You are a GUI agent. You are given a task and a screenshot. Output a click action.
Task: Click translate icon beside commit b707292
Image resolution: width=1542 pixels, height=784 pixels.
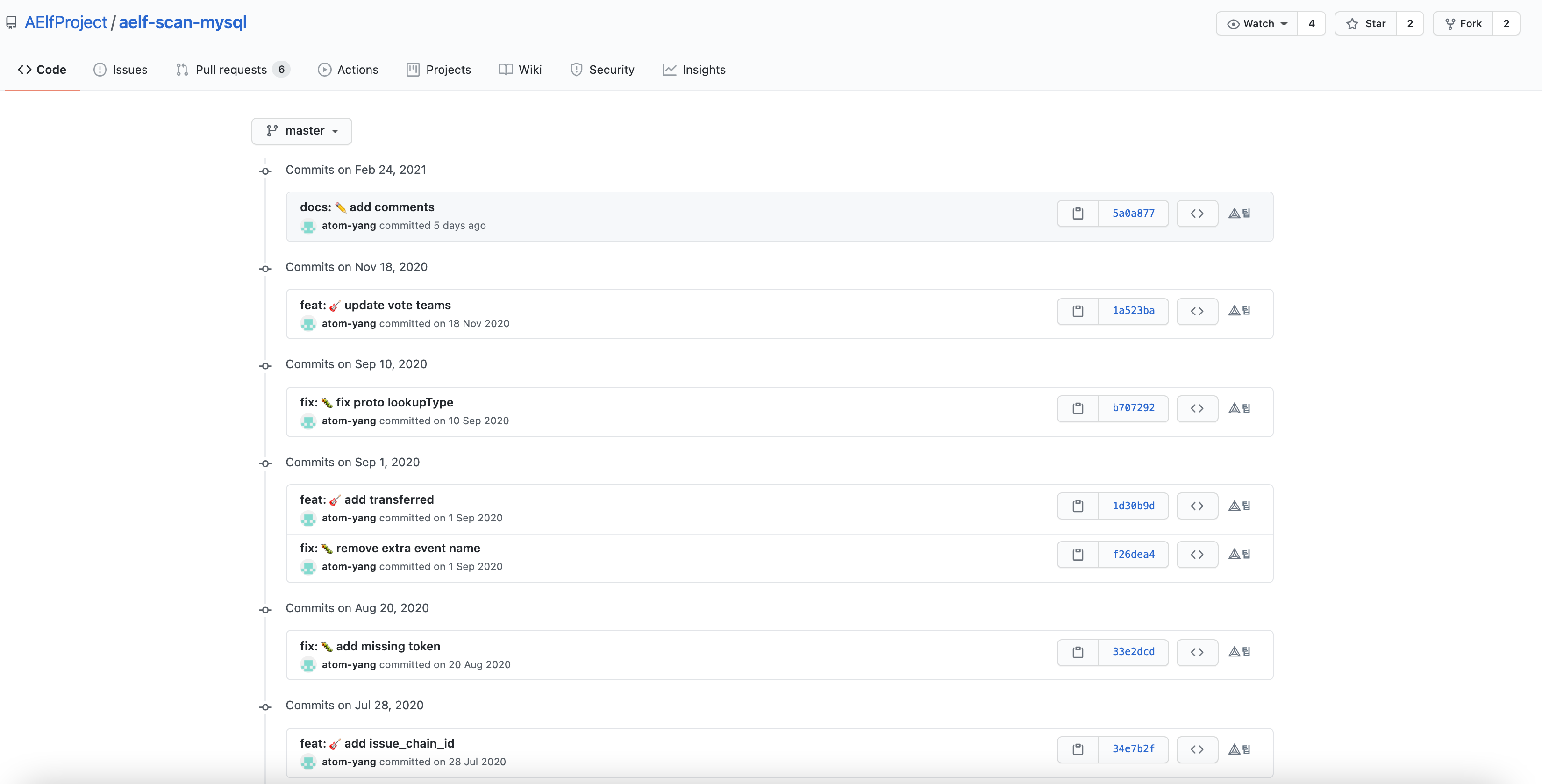point(1239,408)
